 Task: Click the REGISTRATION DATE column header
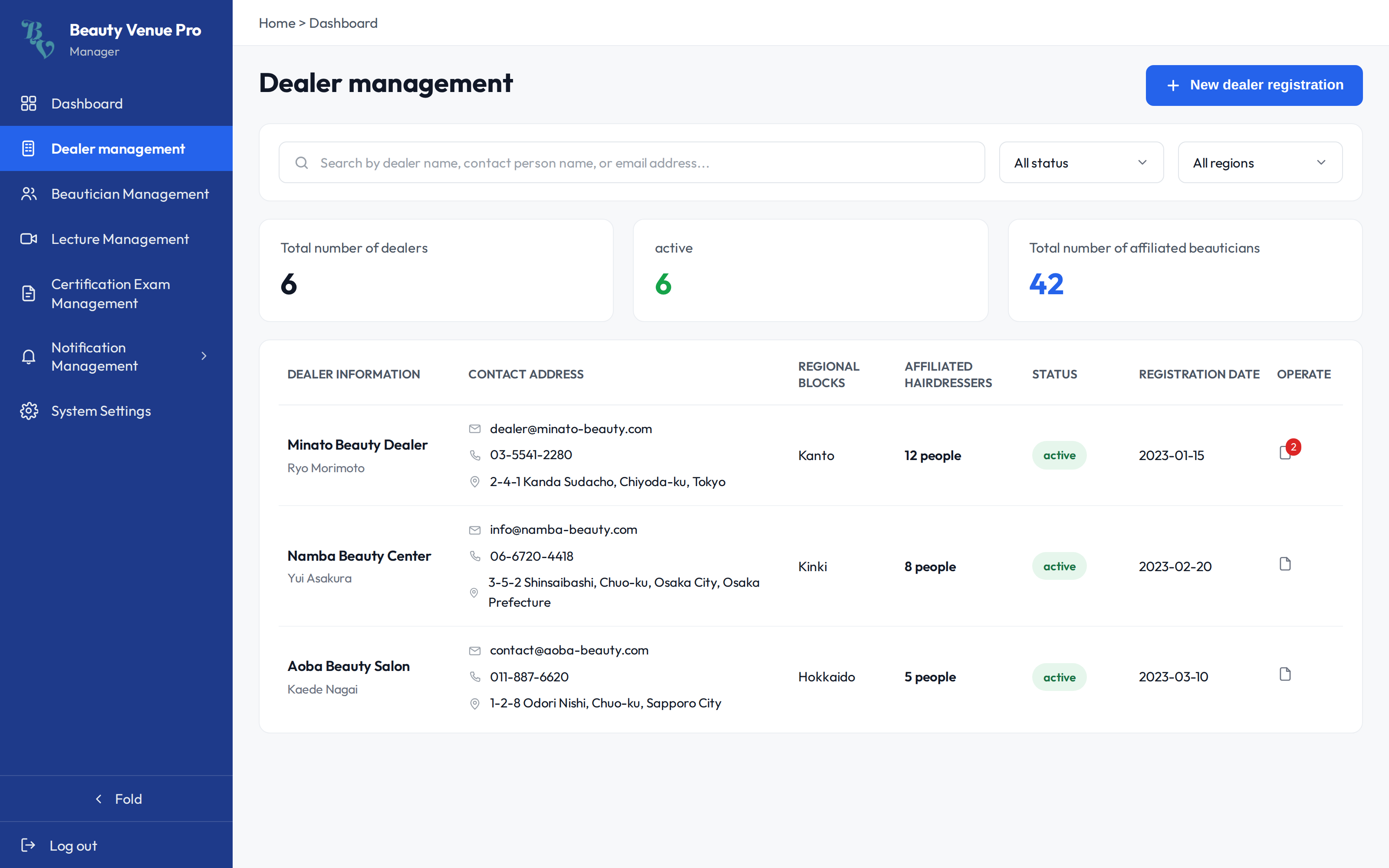click(x=1198, y=374)
